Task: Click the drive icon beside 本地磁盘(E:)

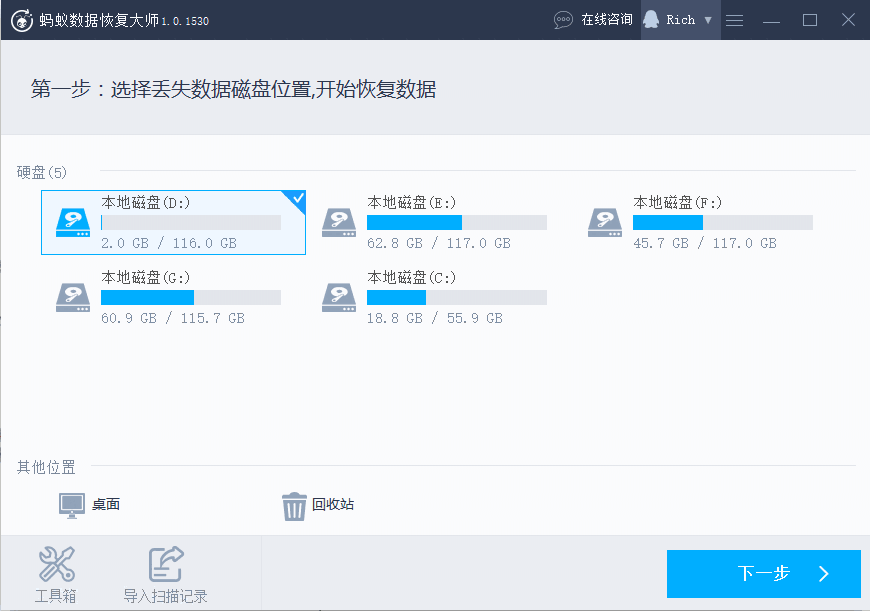Action: pos(339,222)
